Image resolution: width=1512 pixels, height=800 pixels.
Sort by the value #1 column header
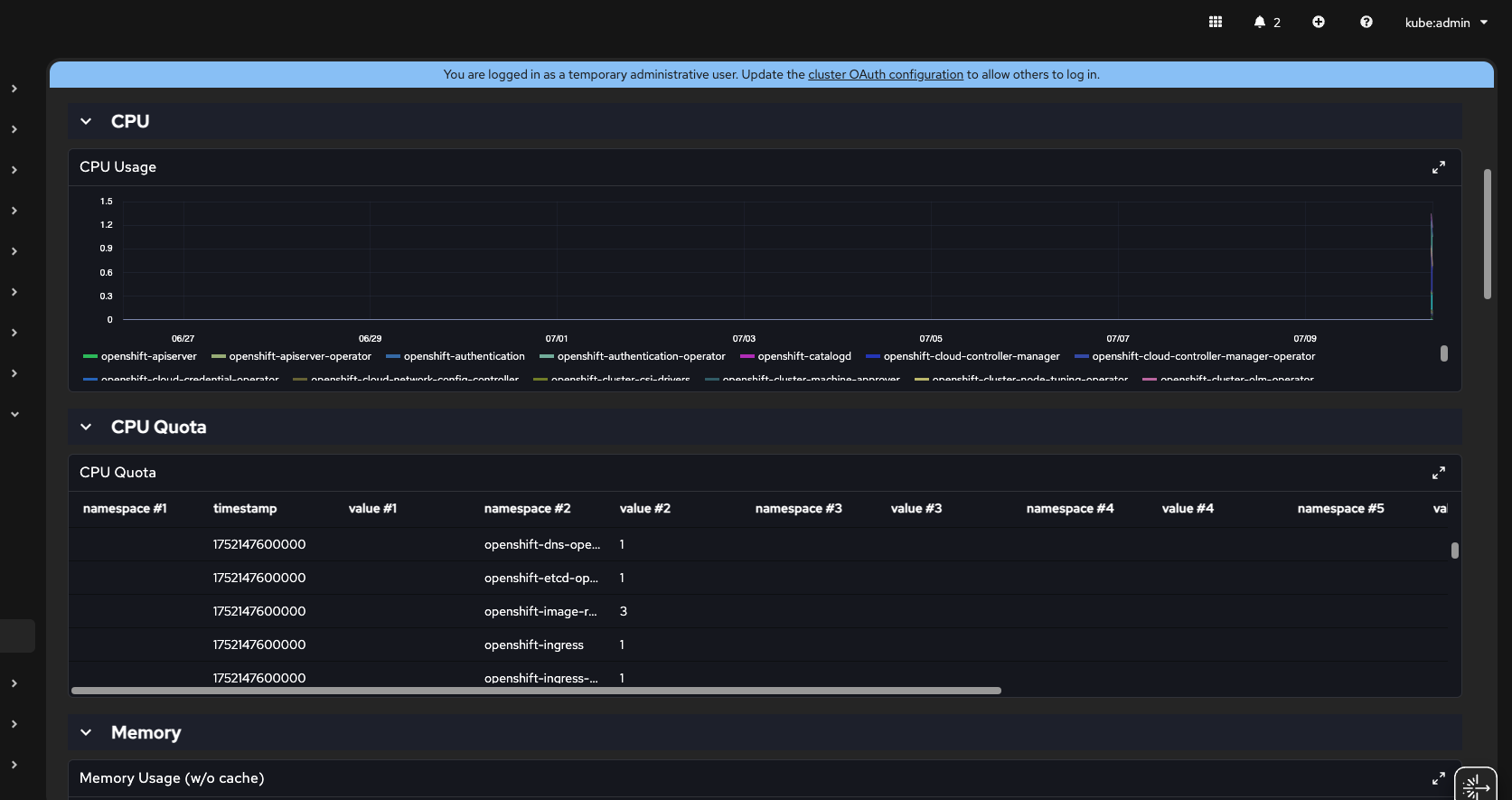coord(372,509)
